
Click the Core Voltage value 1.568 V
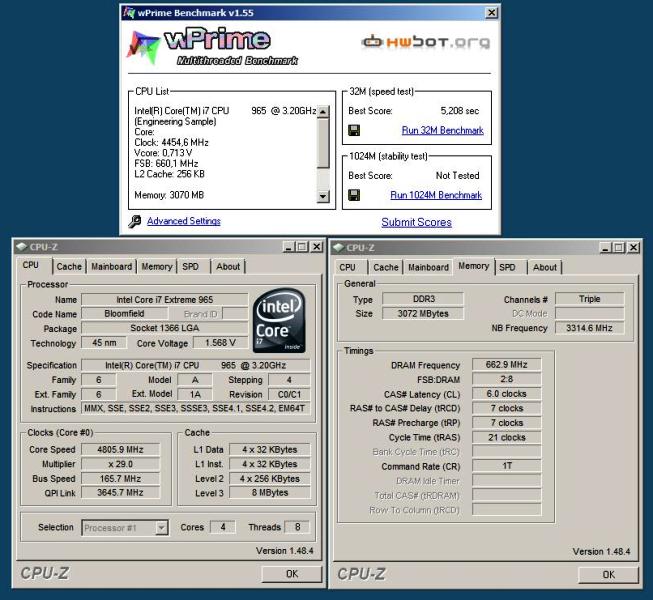tap(220, 343)
